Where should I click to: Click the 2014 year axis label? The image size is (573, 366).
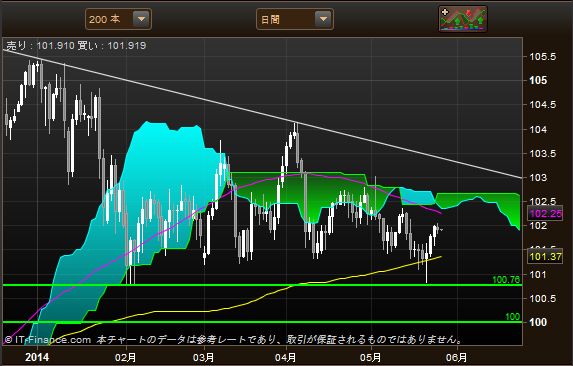[x=37, y=357]
